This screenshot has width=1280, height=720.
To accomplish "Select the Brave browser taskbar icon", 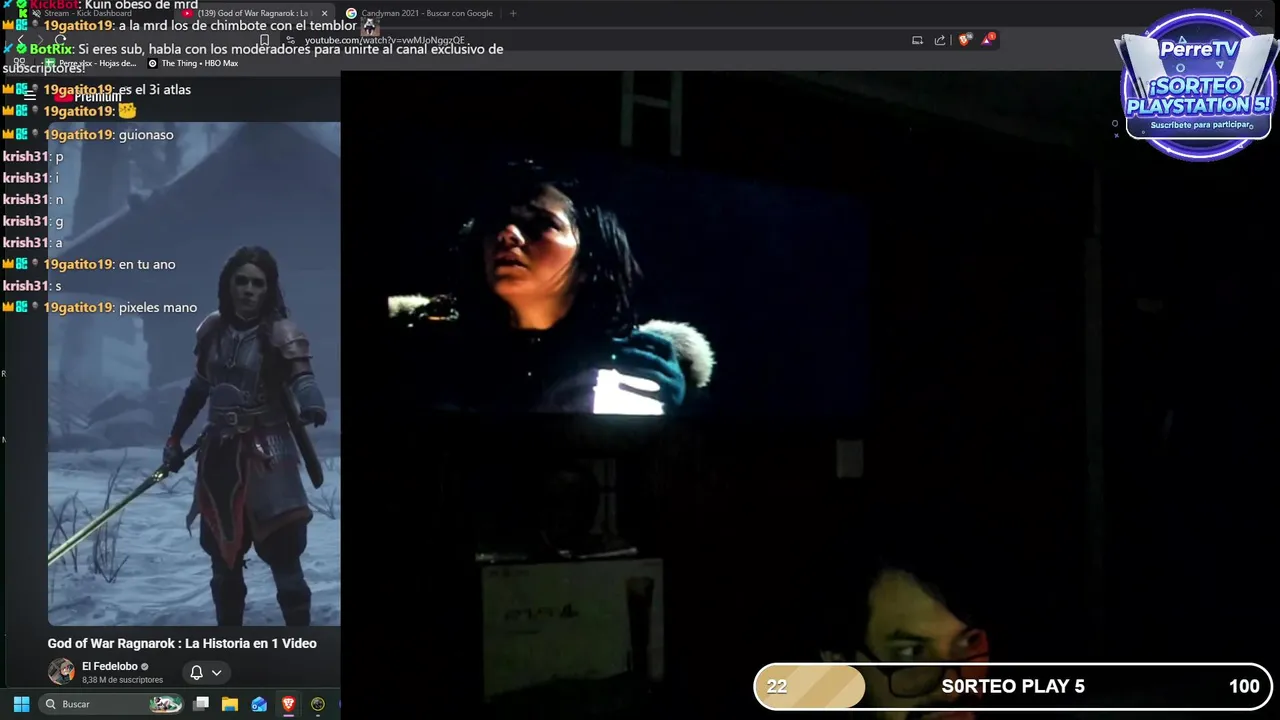I will 288,704.
